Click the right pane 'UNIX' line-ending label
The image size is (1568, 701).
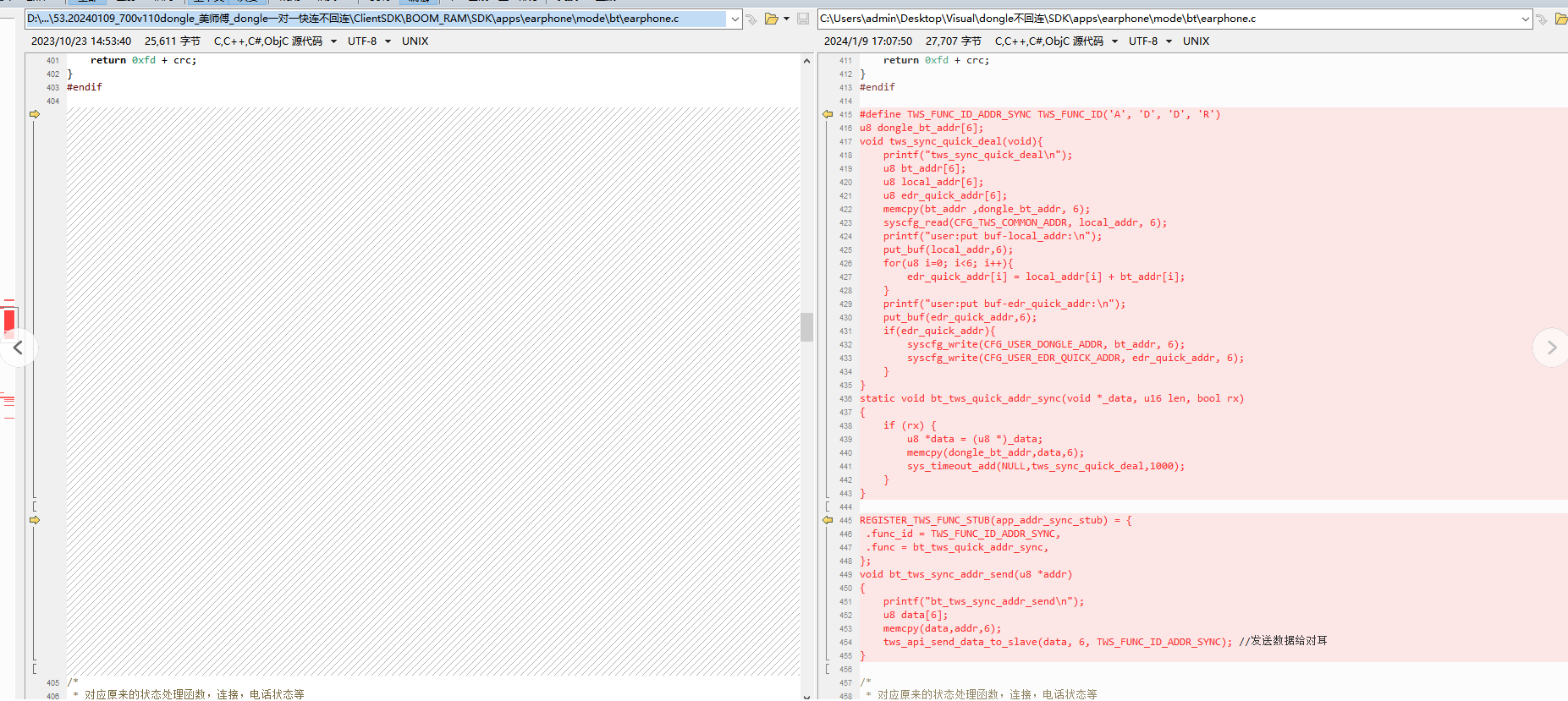coord(1196,41)
